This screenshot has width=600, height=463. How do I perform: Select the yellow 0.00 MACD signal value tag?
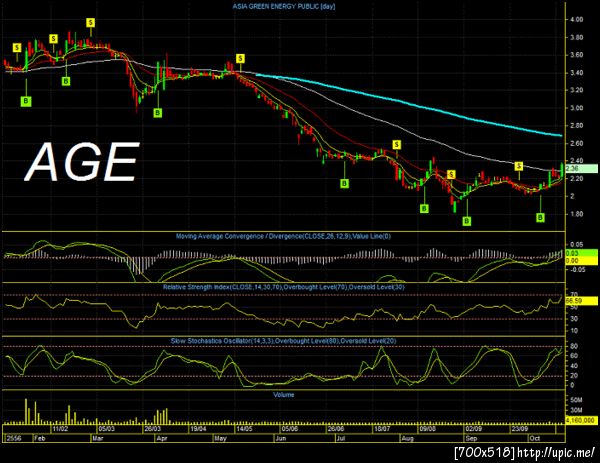581,261
